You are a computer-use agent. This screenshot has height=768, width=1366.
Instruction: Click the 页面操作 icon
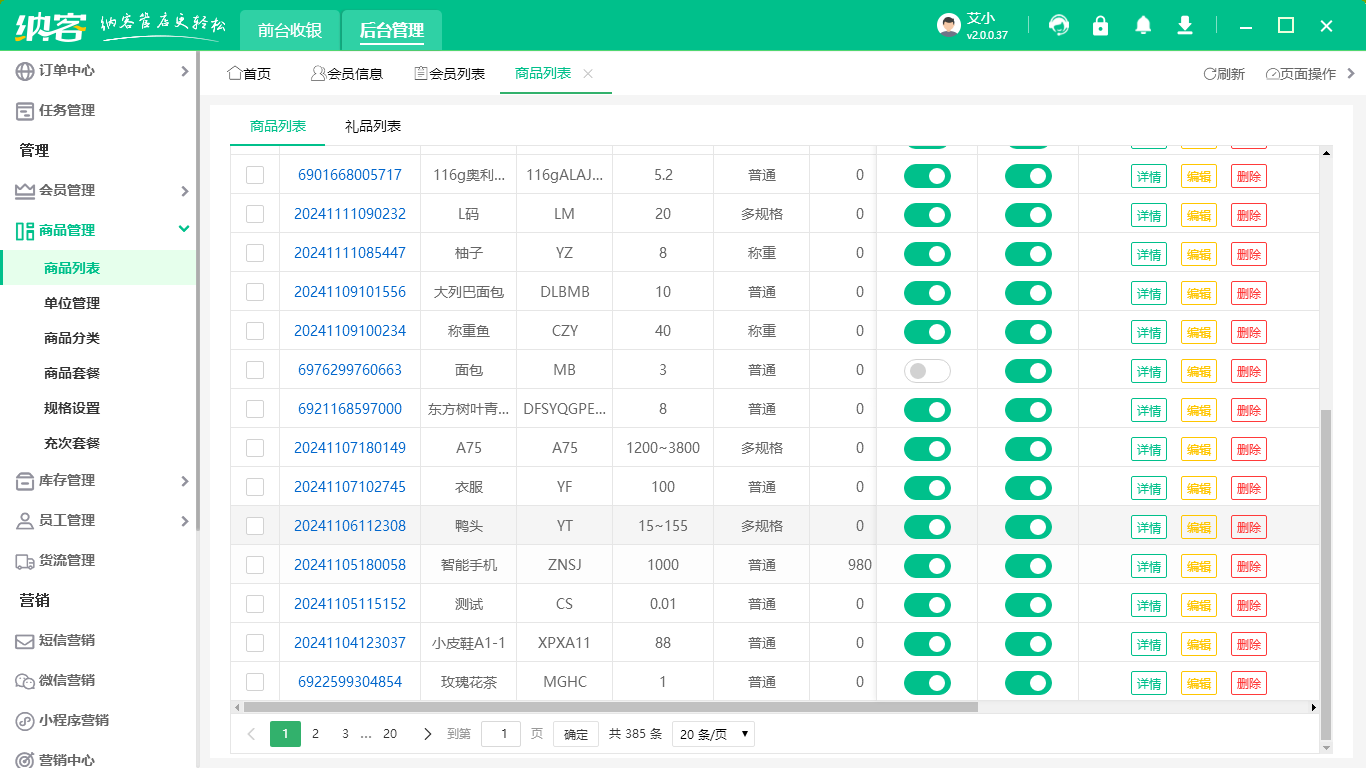[1272, 74]
